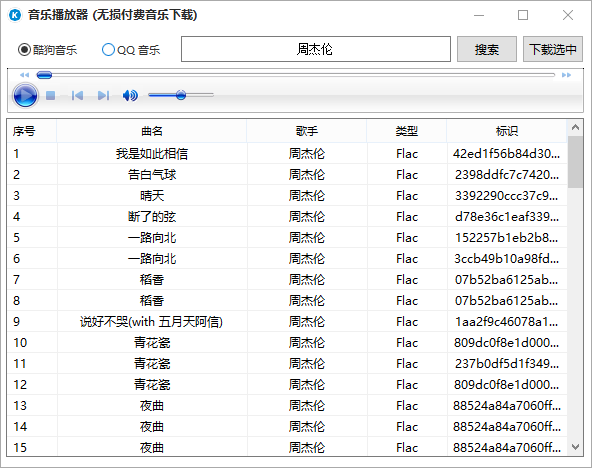Click the rewind double-arrow icon
The image size is (592, 468).
click(25, 75)
